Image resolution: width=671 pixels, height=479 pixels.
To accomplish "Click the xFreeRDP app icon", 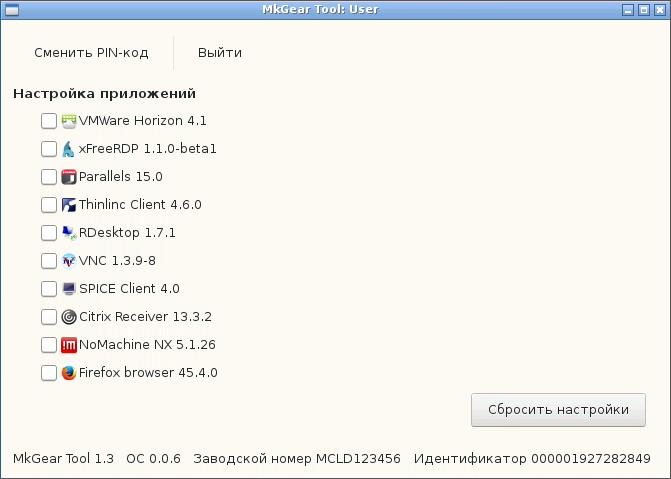I will (68, 149).
